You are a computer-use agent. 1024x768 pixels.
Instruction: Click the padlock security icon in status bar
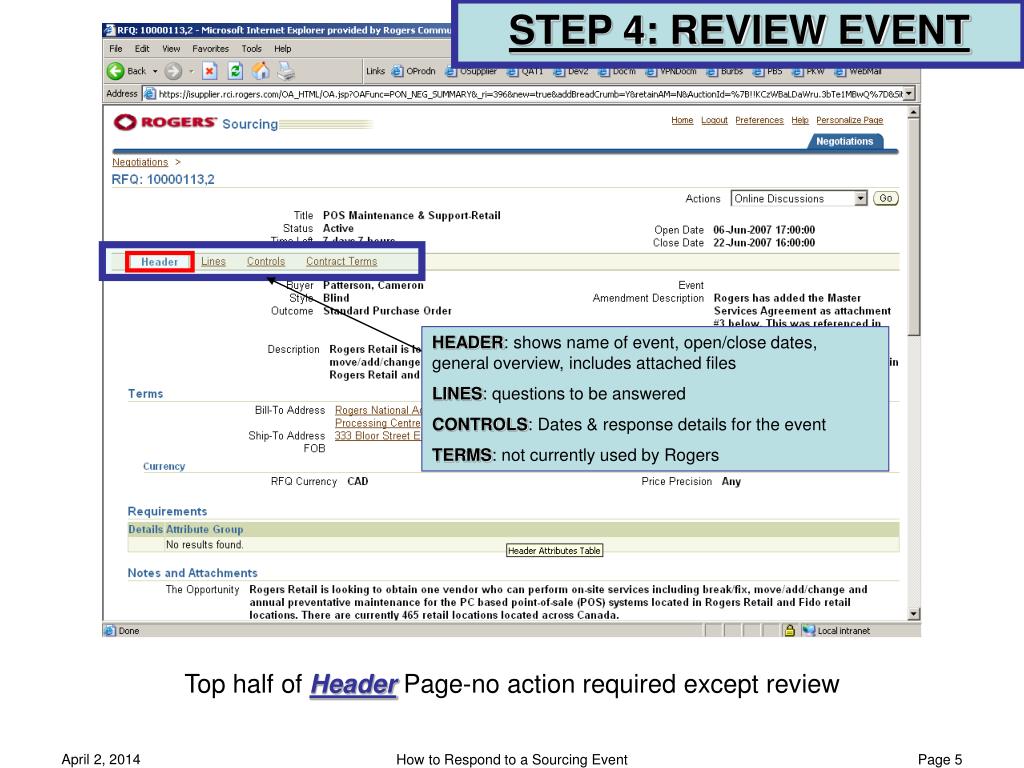coord(790,631)
